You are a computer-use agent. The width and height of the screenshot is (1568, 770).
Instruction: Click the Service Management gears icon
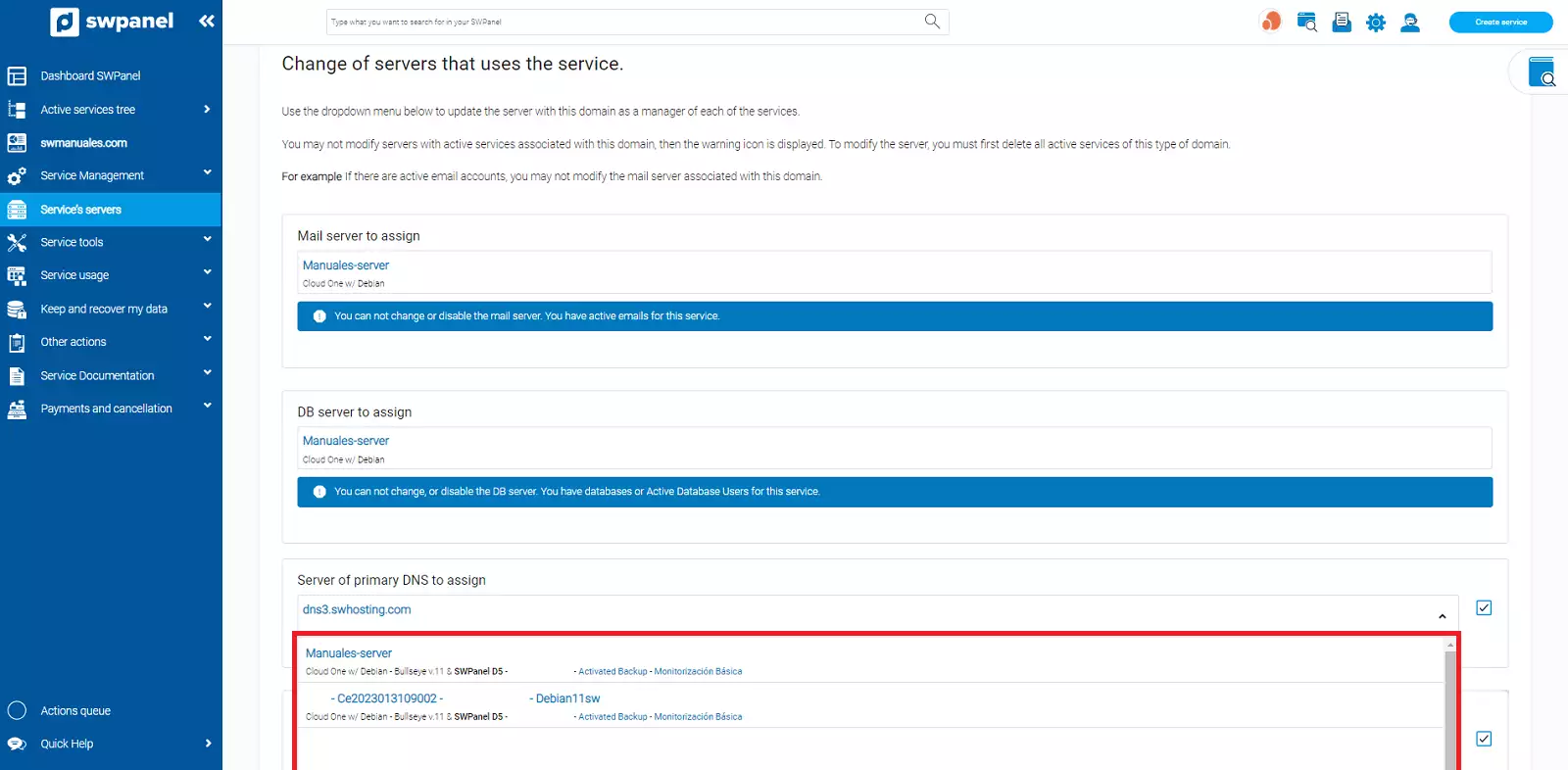click(17, 176)
